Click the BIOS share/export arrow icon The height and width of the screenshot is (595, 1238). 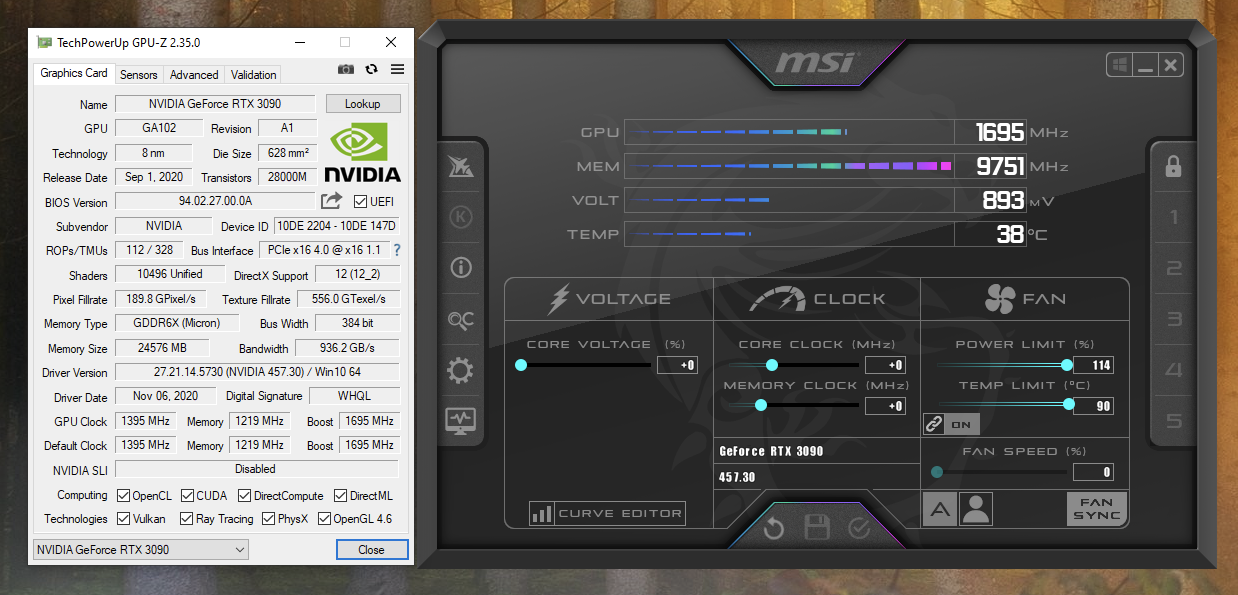(x=331, y=201)
